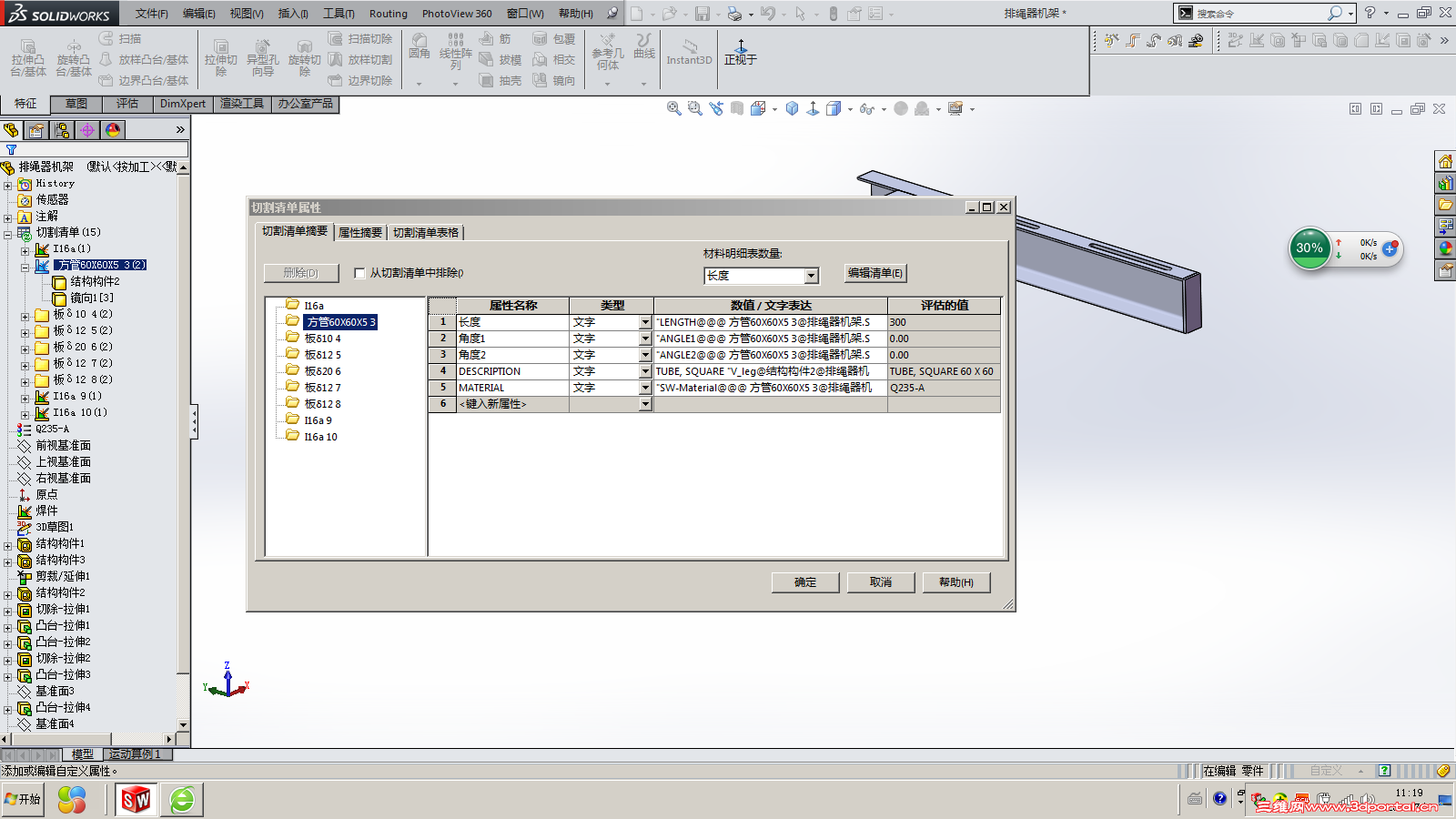Open the 参考几何体 reference geometry tool
Image resolution: width=1456 pixels, height=819 pixels.
(608, 52)
